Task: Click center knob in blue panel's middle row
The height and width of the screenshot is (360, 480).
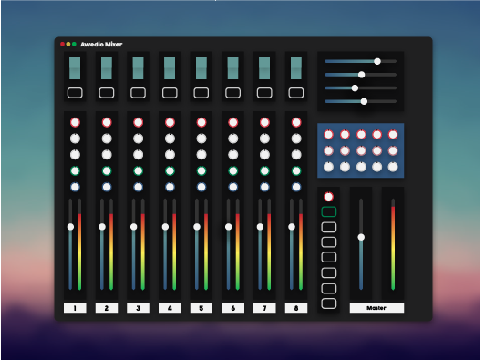Action: pyautogui.click(x=361, y=151)
